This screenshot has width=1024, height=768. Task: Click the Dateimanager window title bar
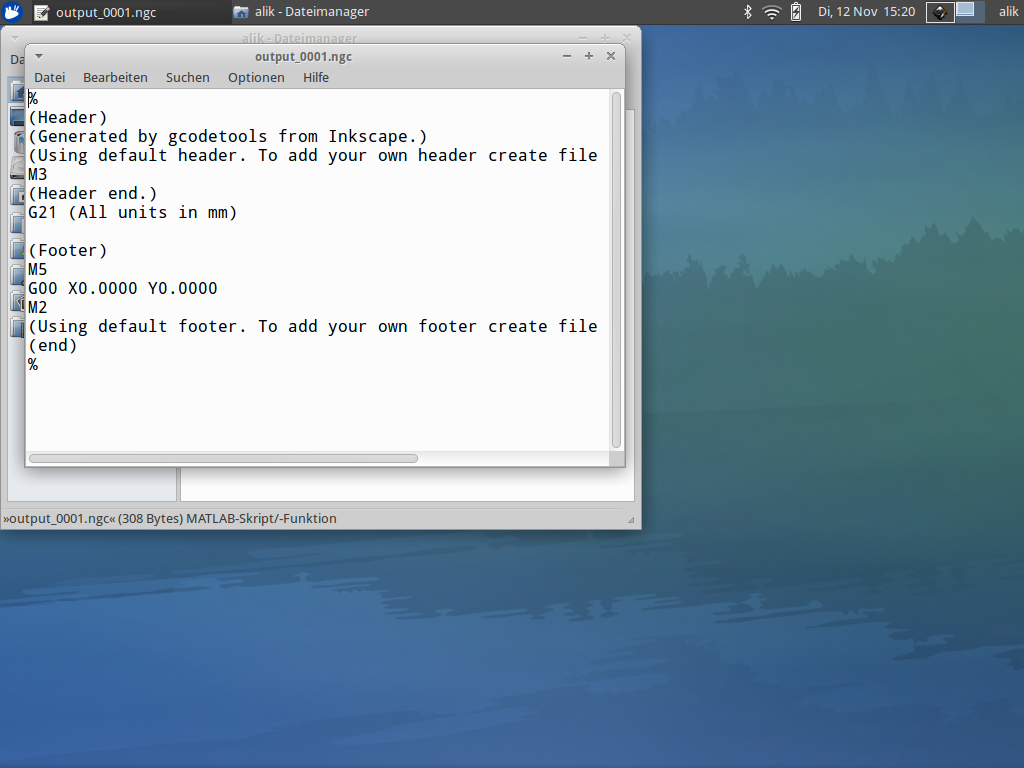[300, 38]
